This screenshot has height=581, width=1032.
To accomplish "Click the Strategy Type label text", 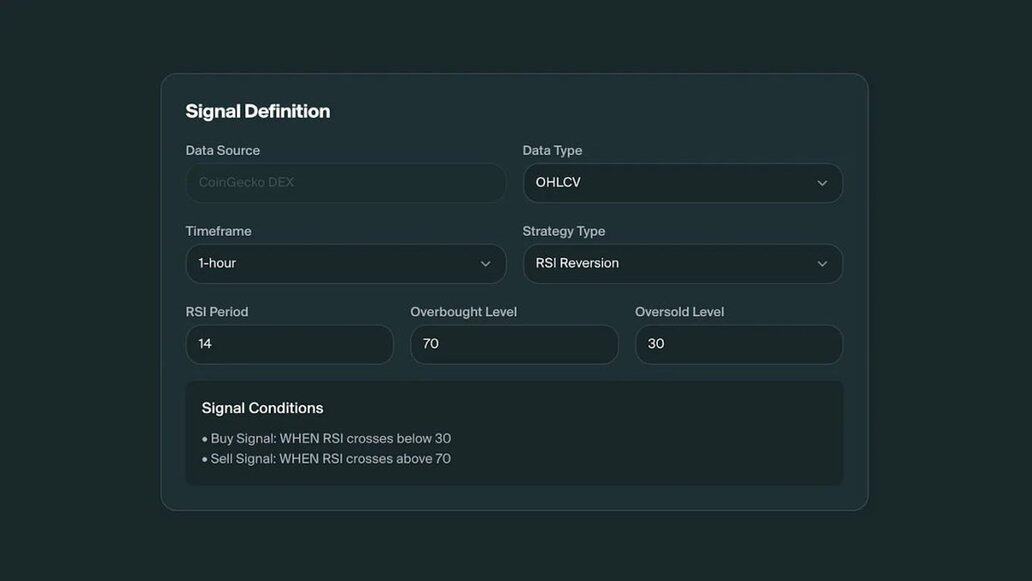I will tap(563, 231).
